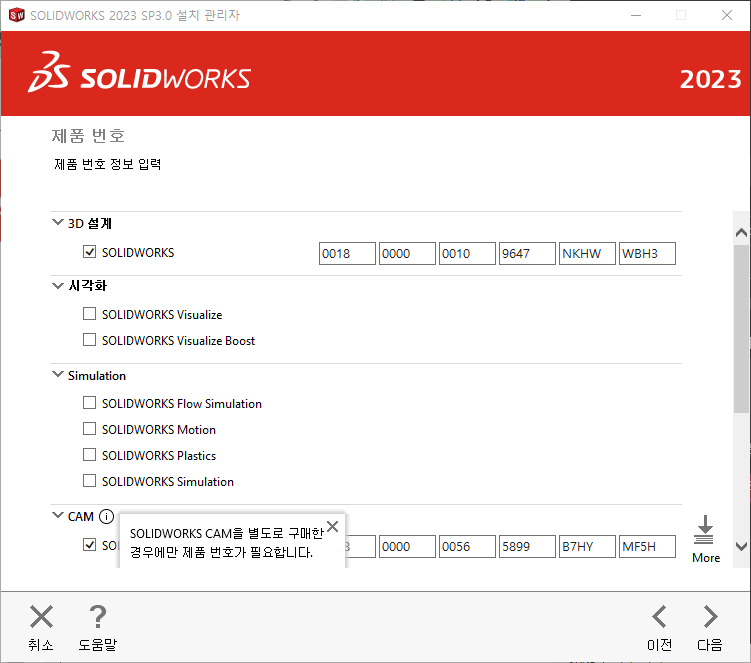Image resolution: width=751 pixels, height=663 pixels.
Task: Click the More download arrow icon
Action: (705, 530)
